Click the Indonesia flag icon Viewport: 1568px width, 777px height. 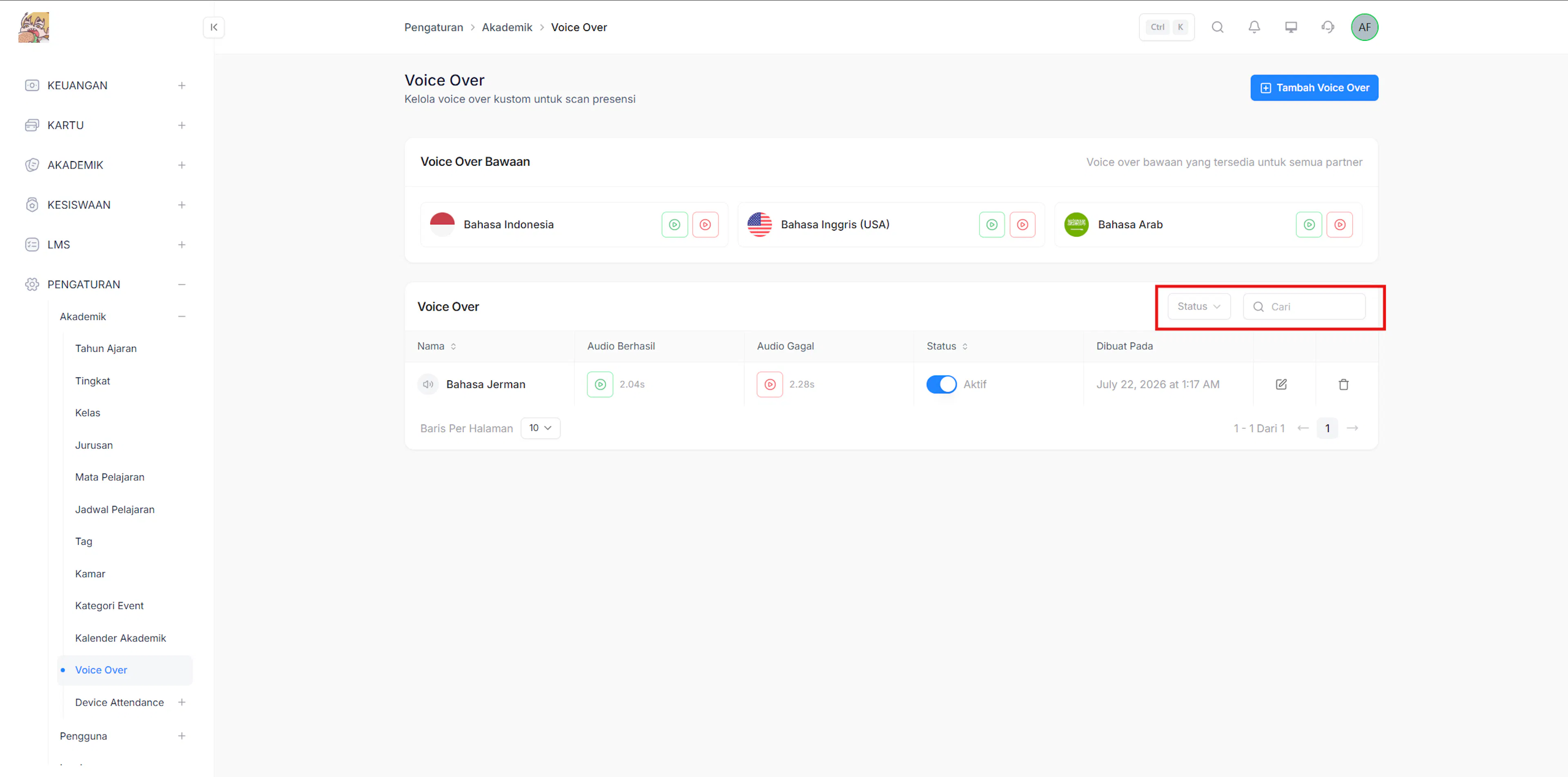tap(442, 224)
